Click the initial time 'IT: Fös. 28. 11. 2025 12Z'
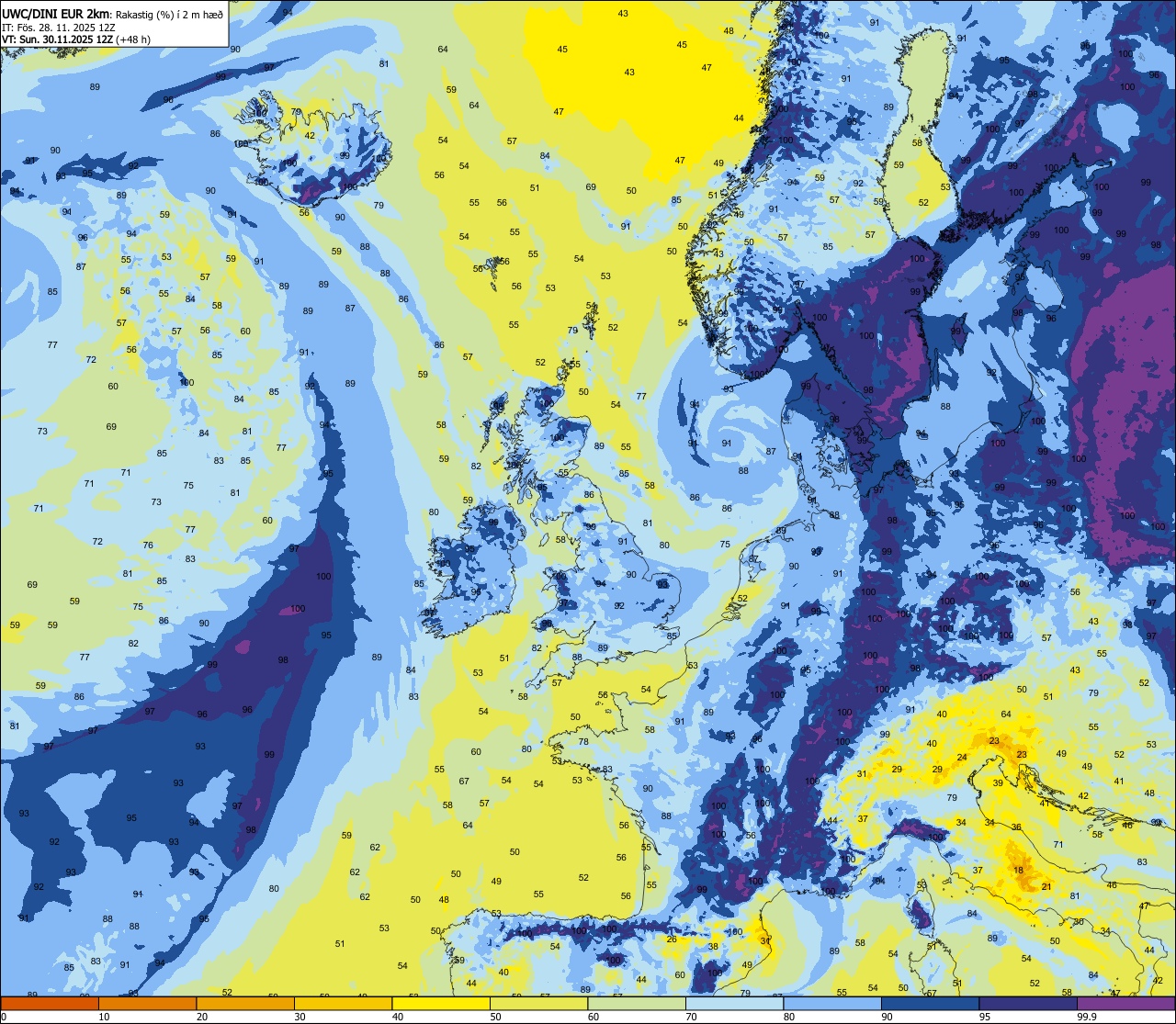 [x=59, y=27]
